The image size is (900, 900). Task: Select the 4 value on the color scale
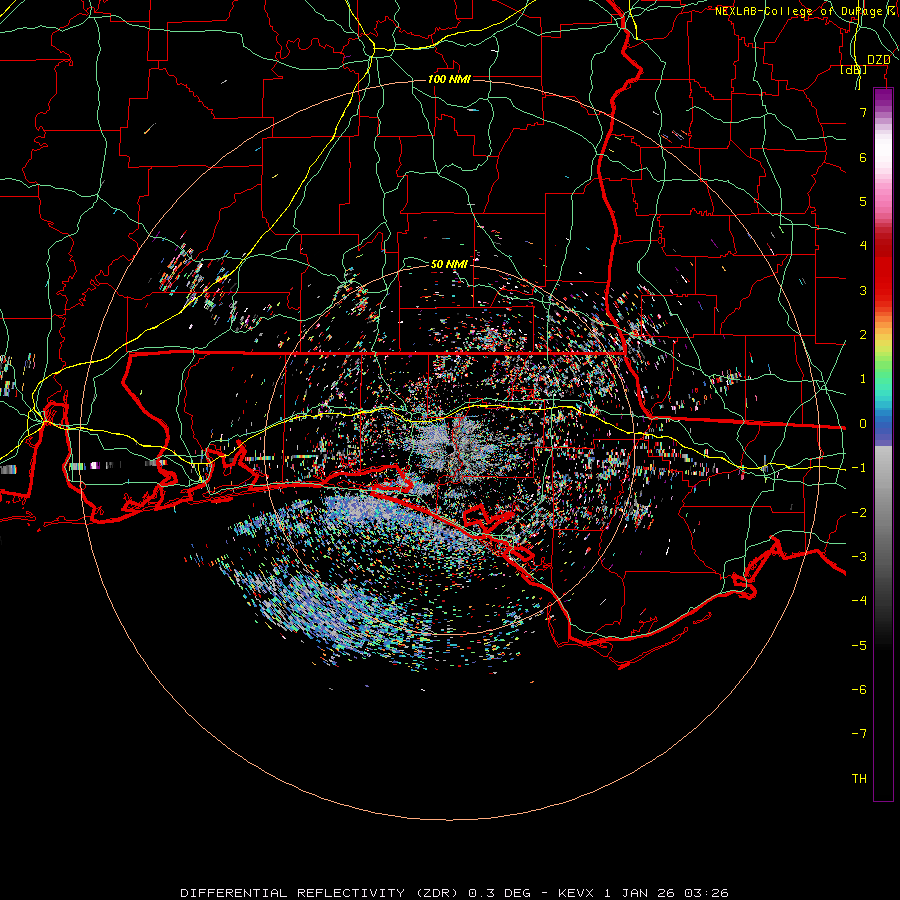(x=863, y=246)
